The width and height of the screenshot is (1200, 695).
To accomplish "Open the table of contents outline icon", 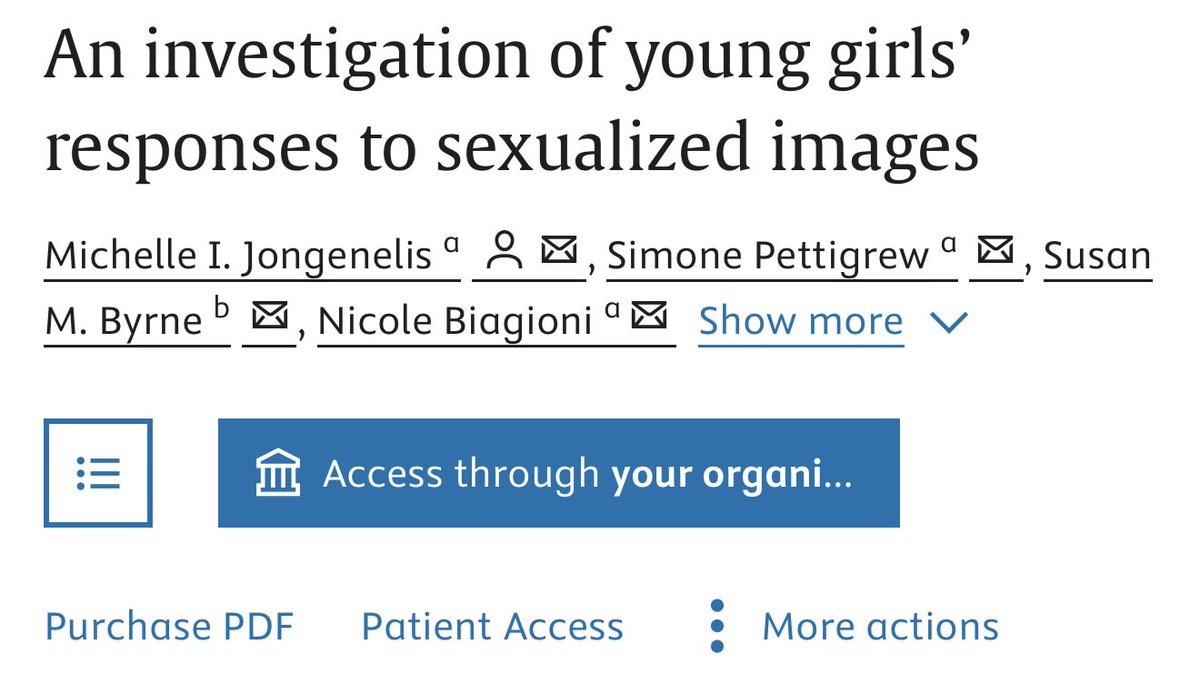I will click(98, 473).
